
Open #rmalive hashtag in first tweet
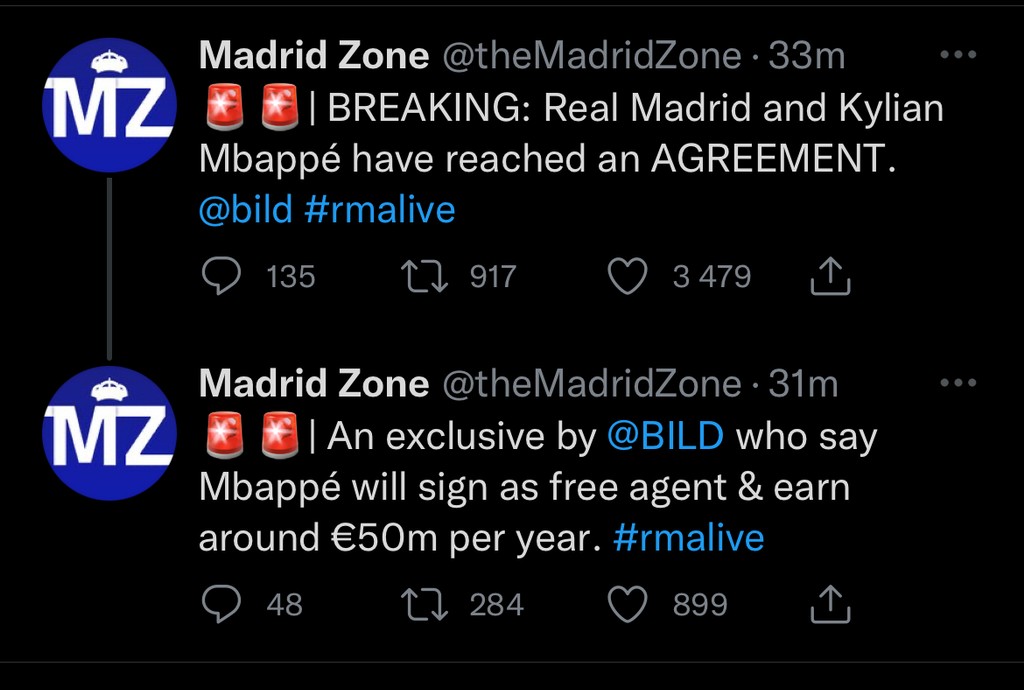tap(379, 210)
